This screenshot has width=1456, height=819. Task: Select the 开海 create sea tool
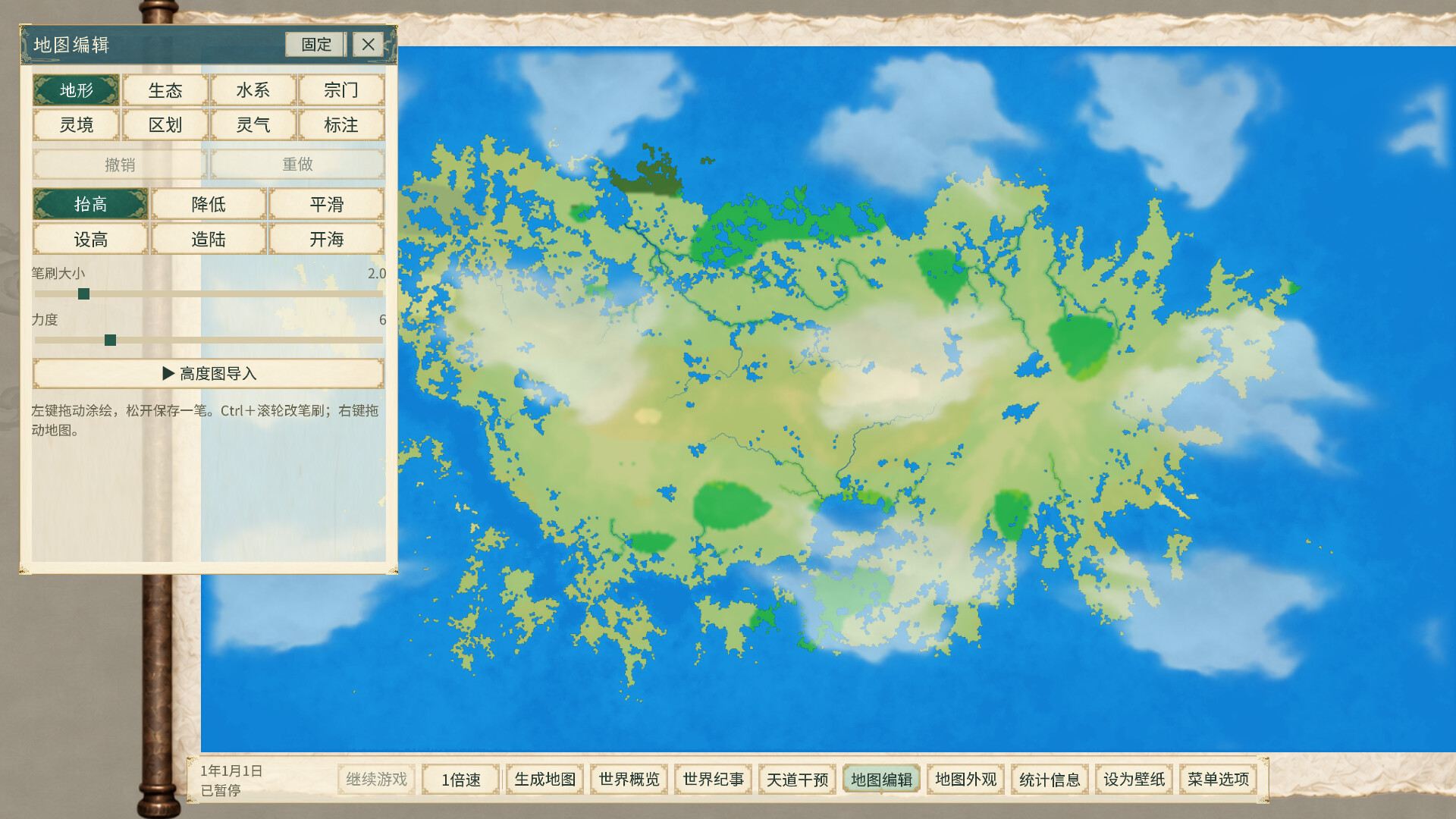(x=327, y=240)
